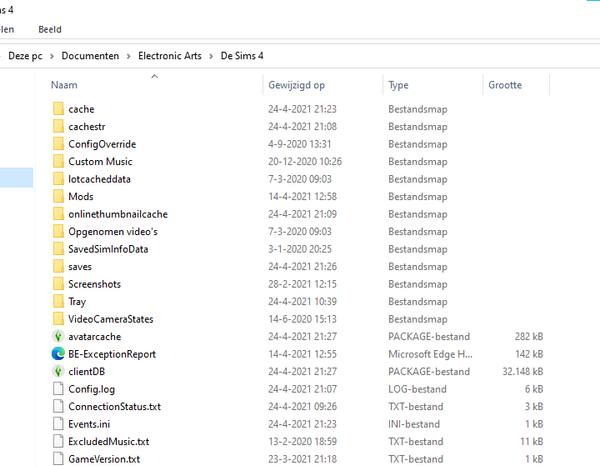Click the avatarcache package file icon
Viewport: 600px width, 466px height.
pos(58,336)
